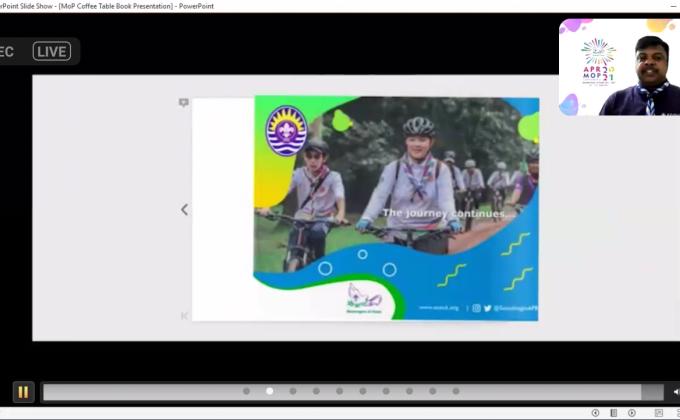Image resolution: width=680 pixels, height=420 pixels.
Task: Select the highlighted white timeline dot
Action: point(270,391)
